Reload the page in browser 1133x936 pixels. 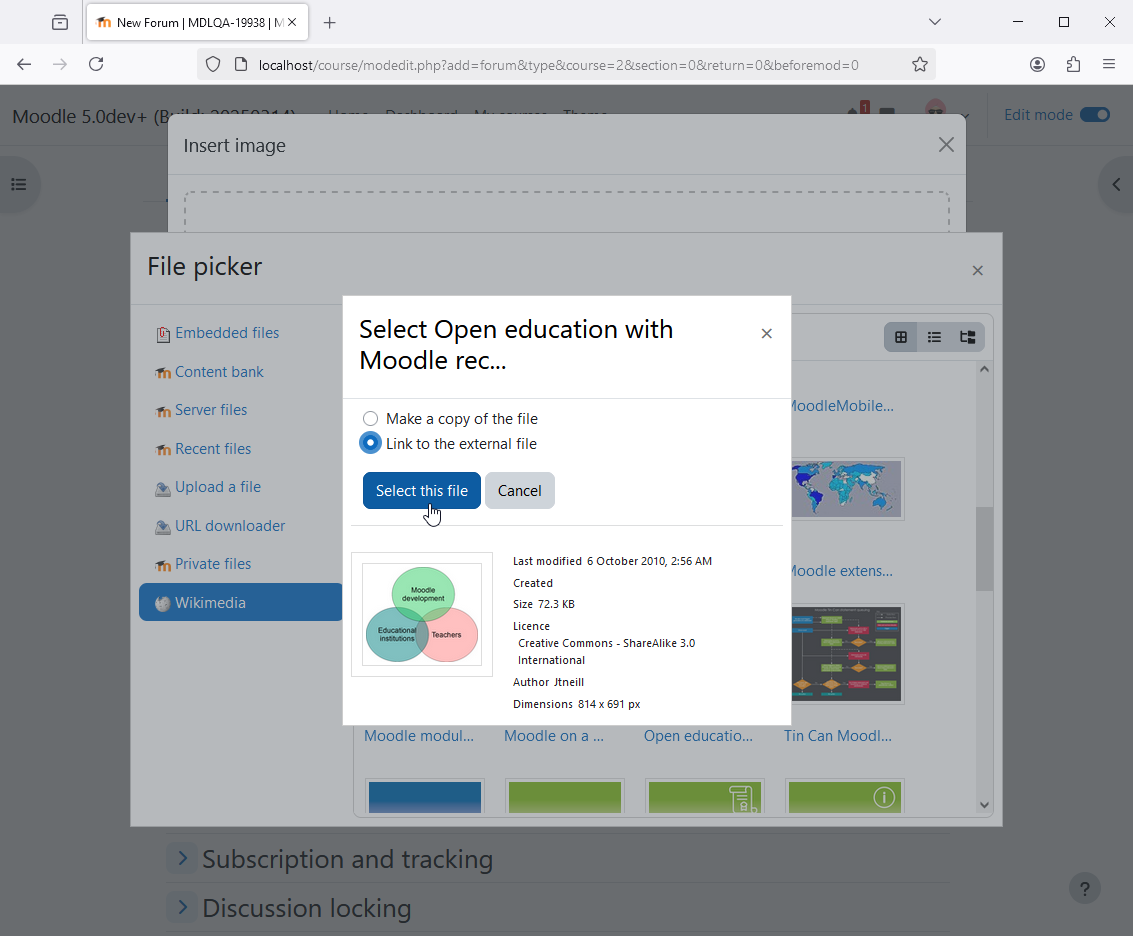(96, 64)
